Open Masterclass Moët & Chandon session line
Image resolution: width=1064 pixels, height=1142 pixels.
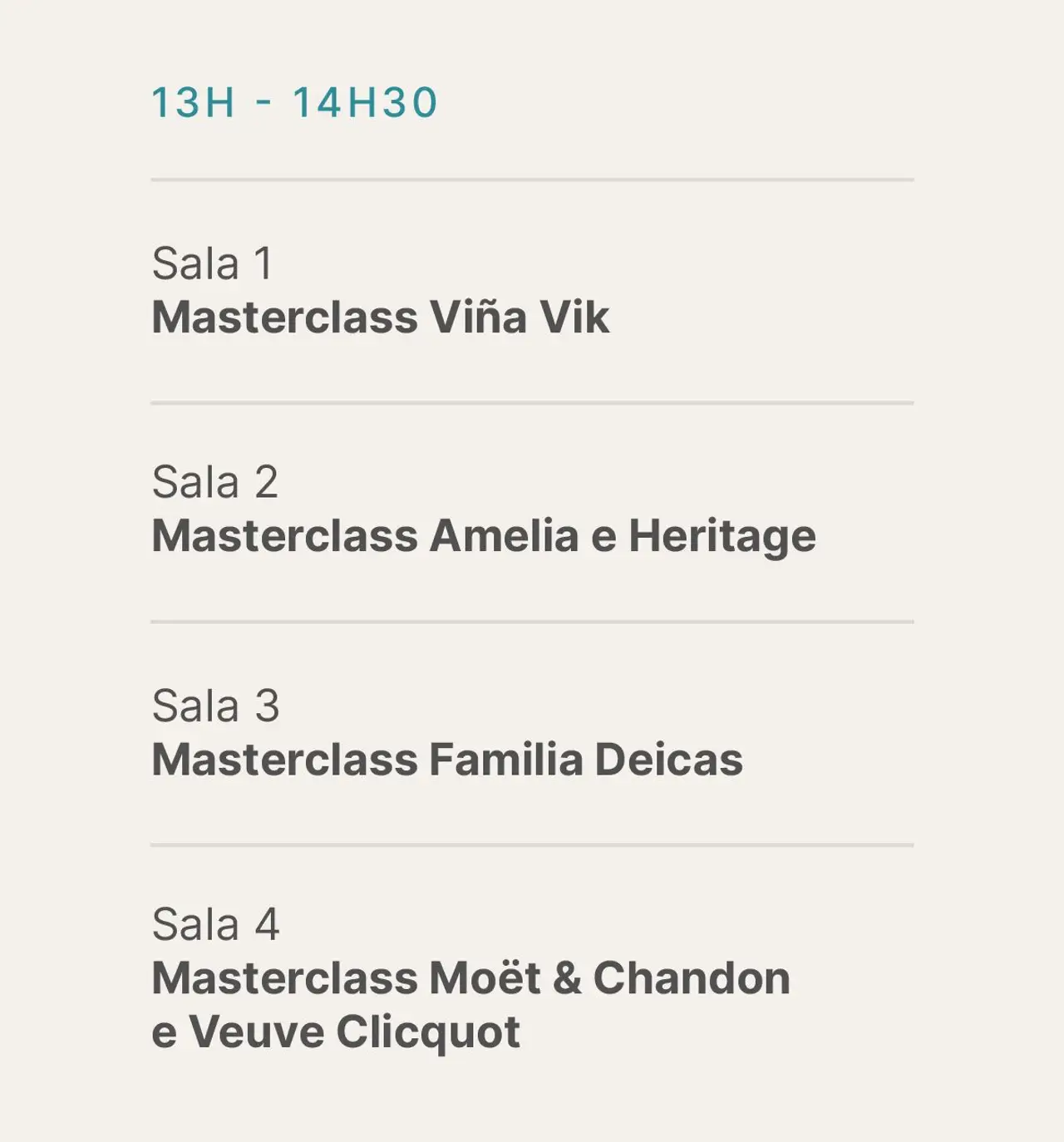[x=470, y=978]
